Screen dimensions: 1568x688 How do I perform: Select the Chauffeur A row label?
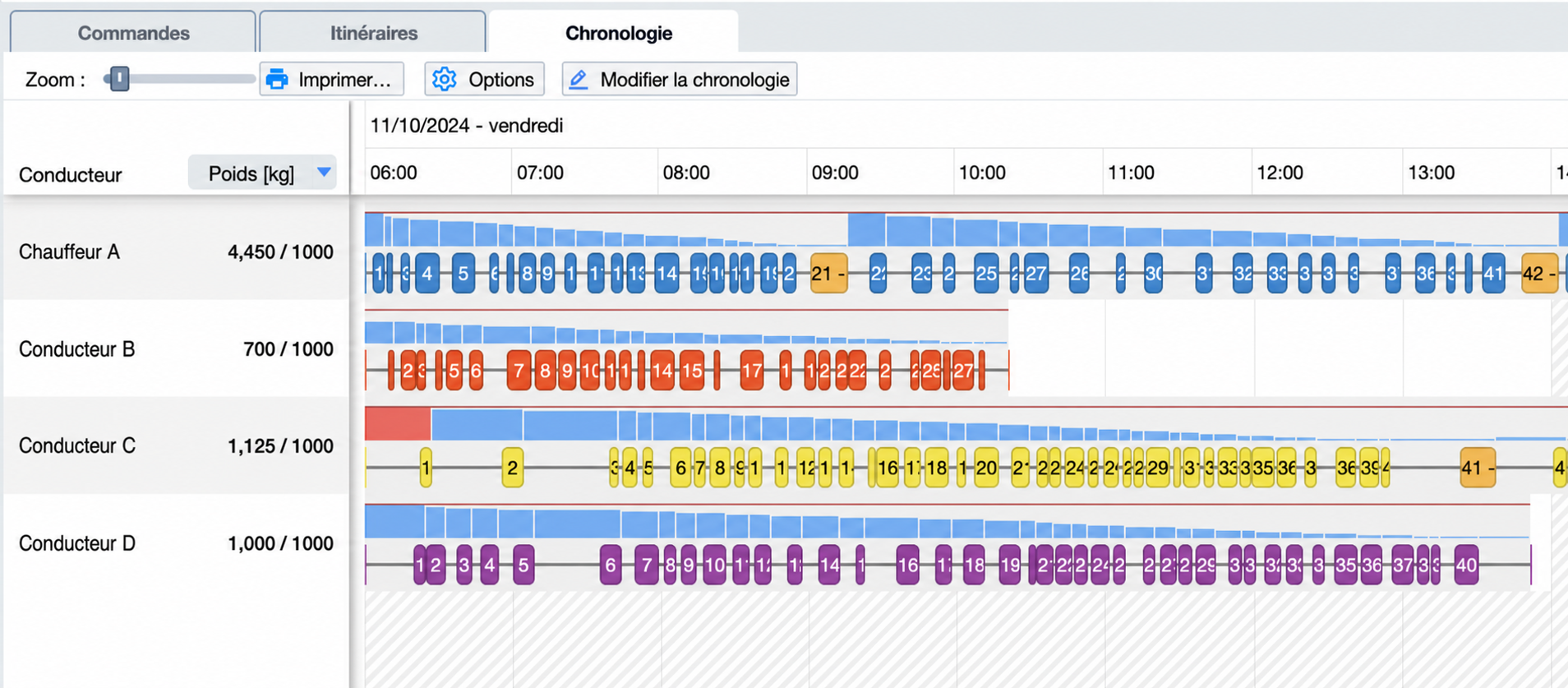[69, 252]
